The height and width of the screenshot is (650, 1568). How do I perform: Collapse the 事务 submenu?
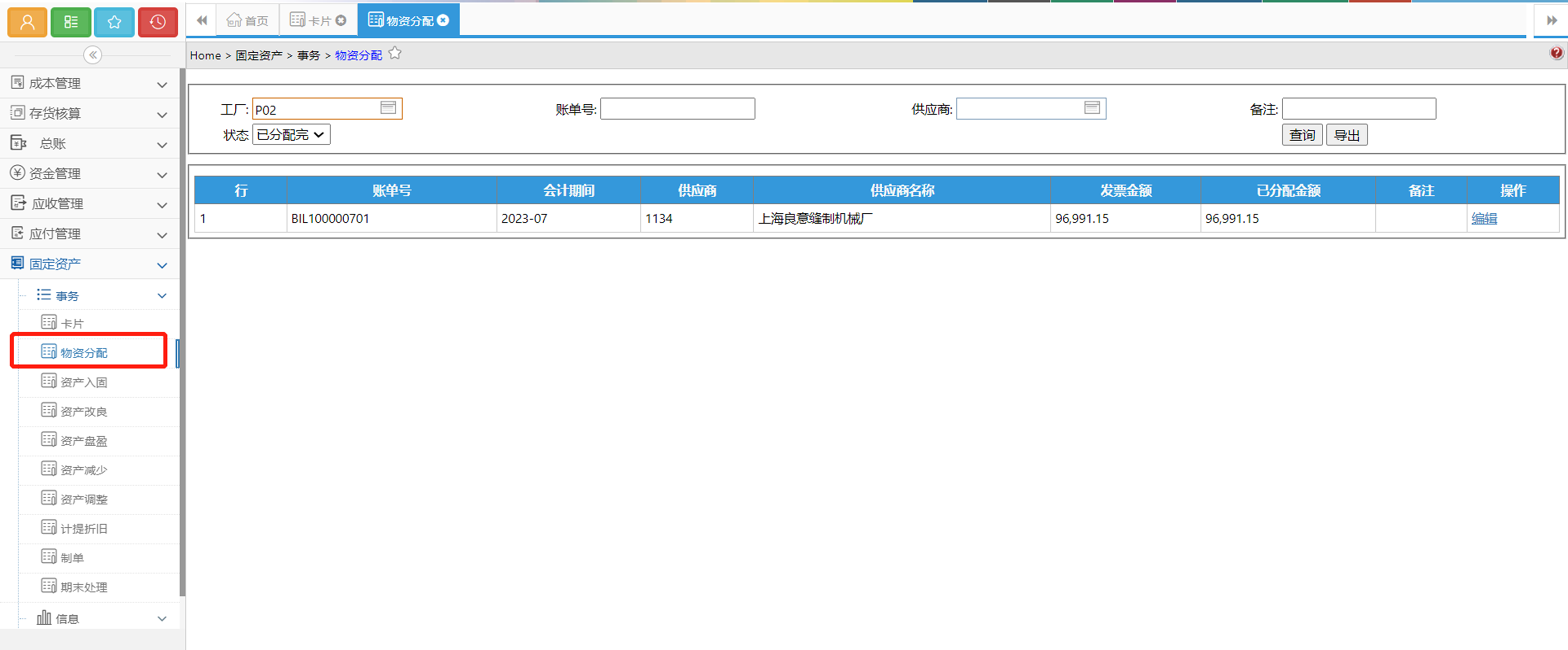click(99, 296)
